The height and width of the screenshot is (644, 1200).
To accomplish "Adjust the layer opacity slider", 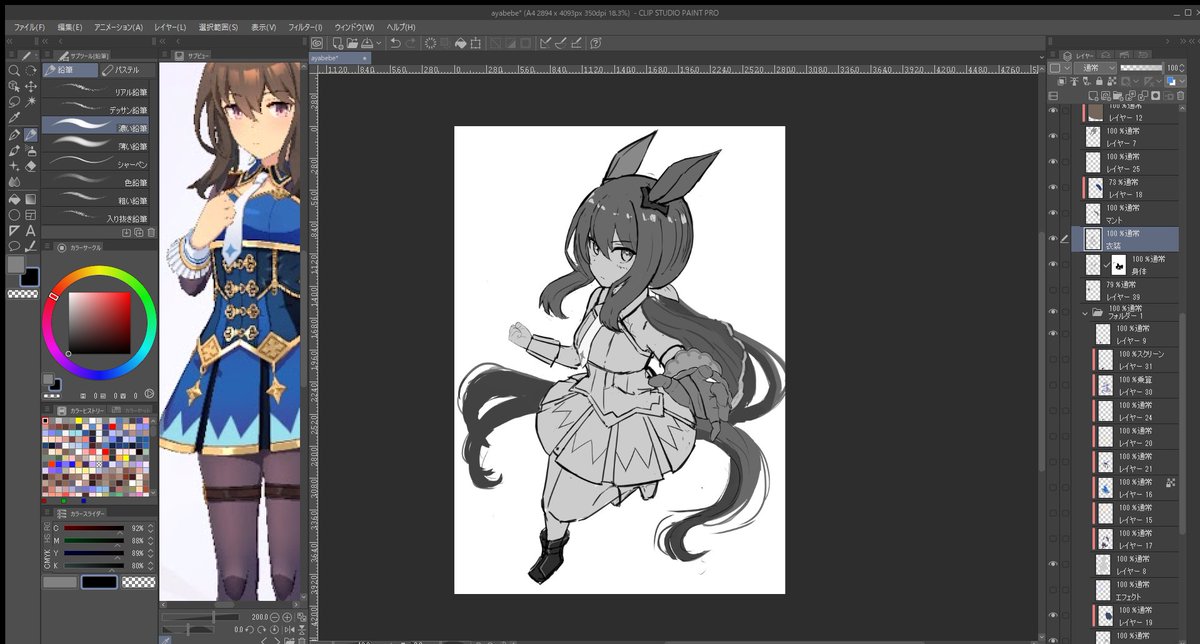I will coord(1141,68).
